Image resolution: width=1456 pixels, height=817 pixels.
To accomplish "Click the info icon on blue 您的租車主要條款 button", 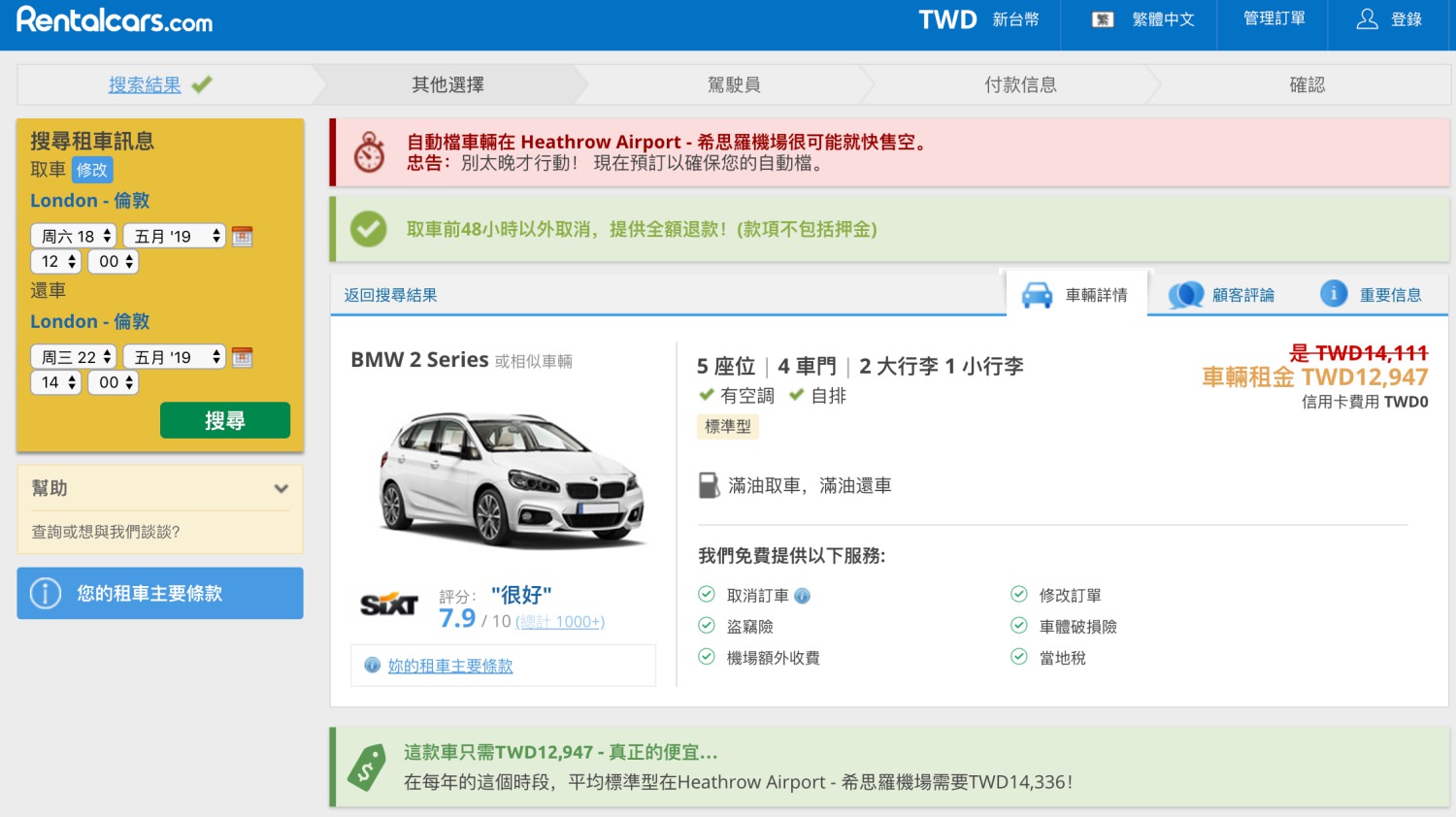I will pos(46,593).
